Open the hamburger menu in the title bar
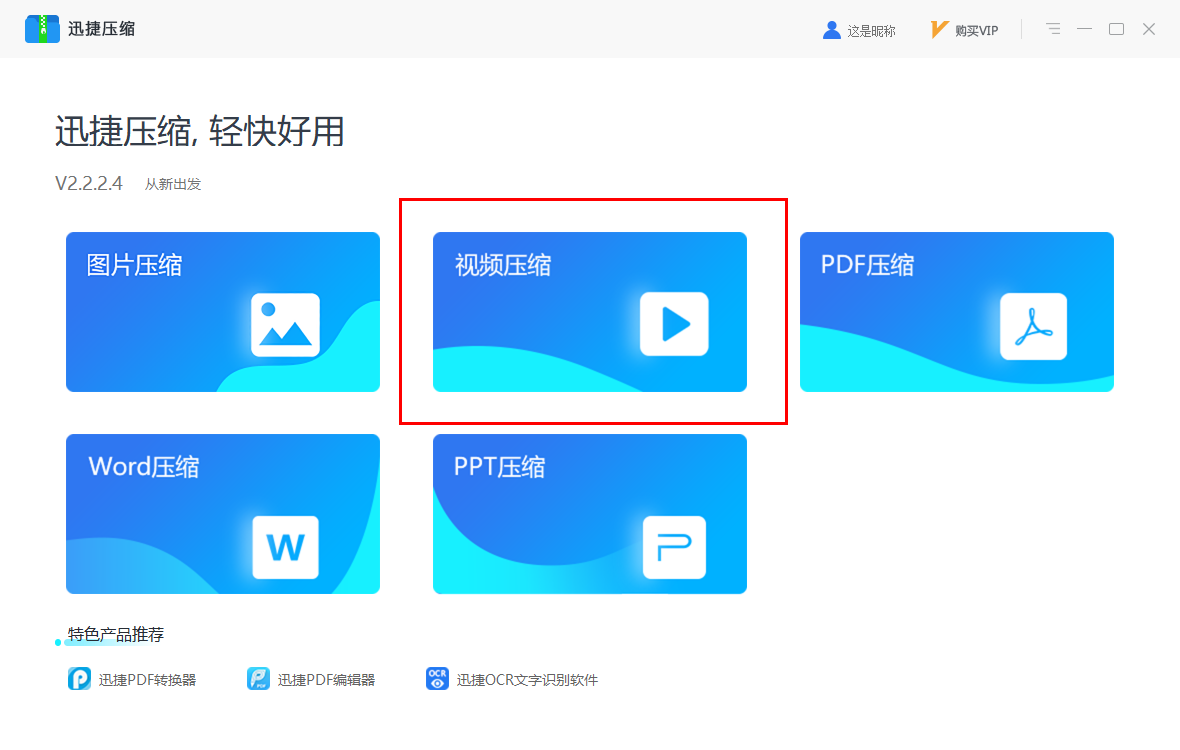Image resolution: width=1180 pixels, height=750 pixels. pyautogui.click(x=1053, y=29)
